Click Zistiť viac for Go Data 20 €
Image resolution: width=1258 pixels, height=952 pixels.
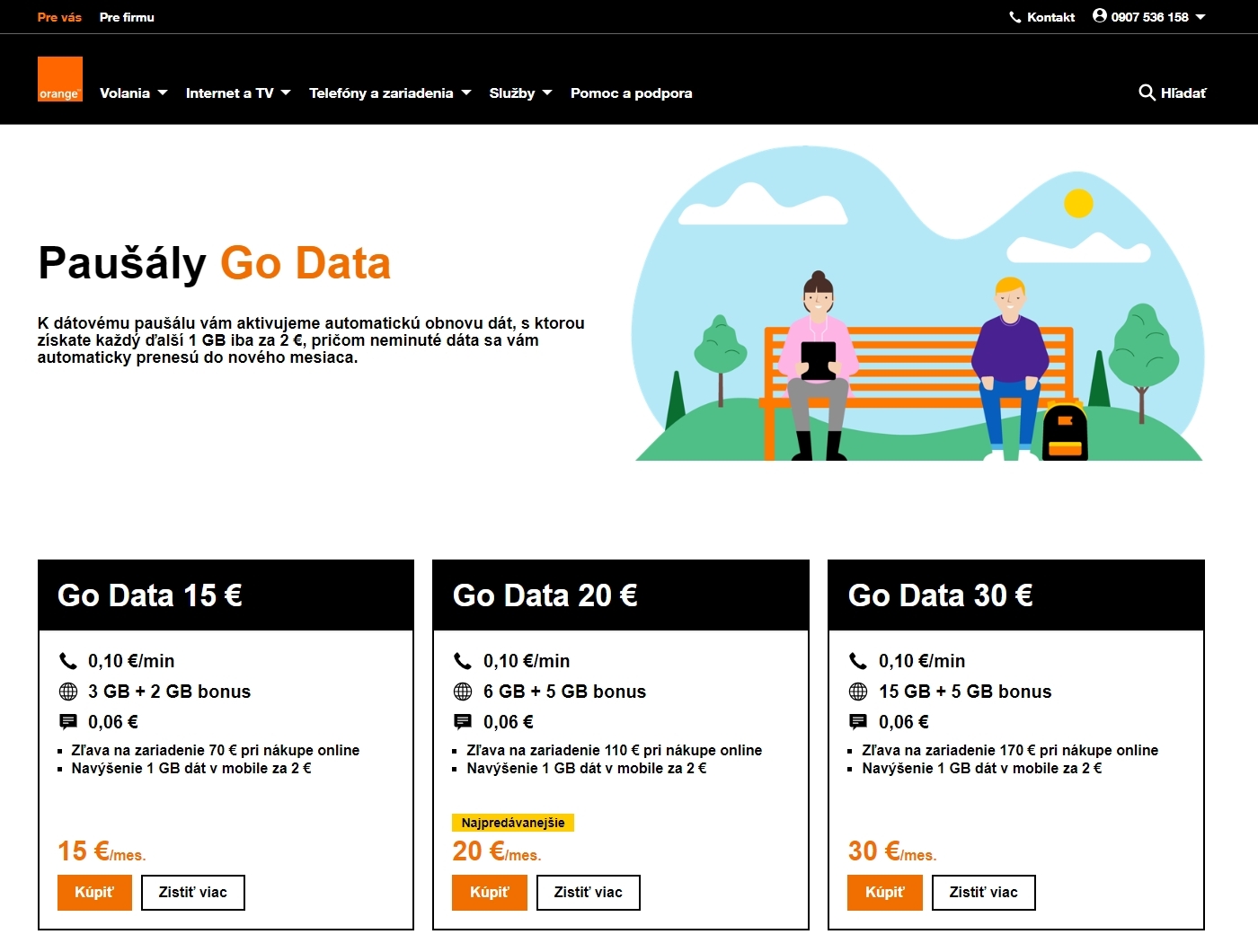click(x=589, y=893)
